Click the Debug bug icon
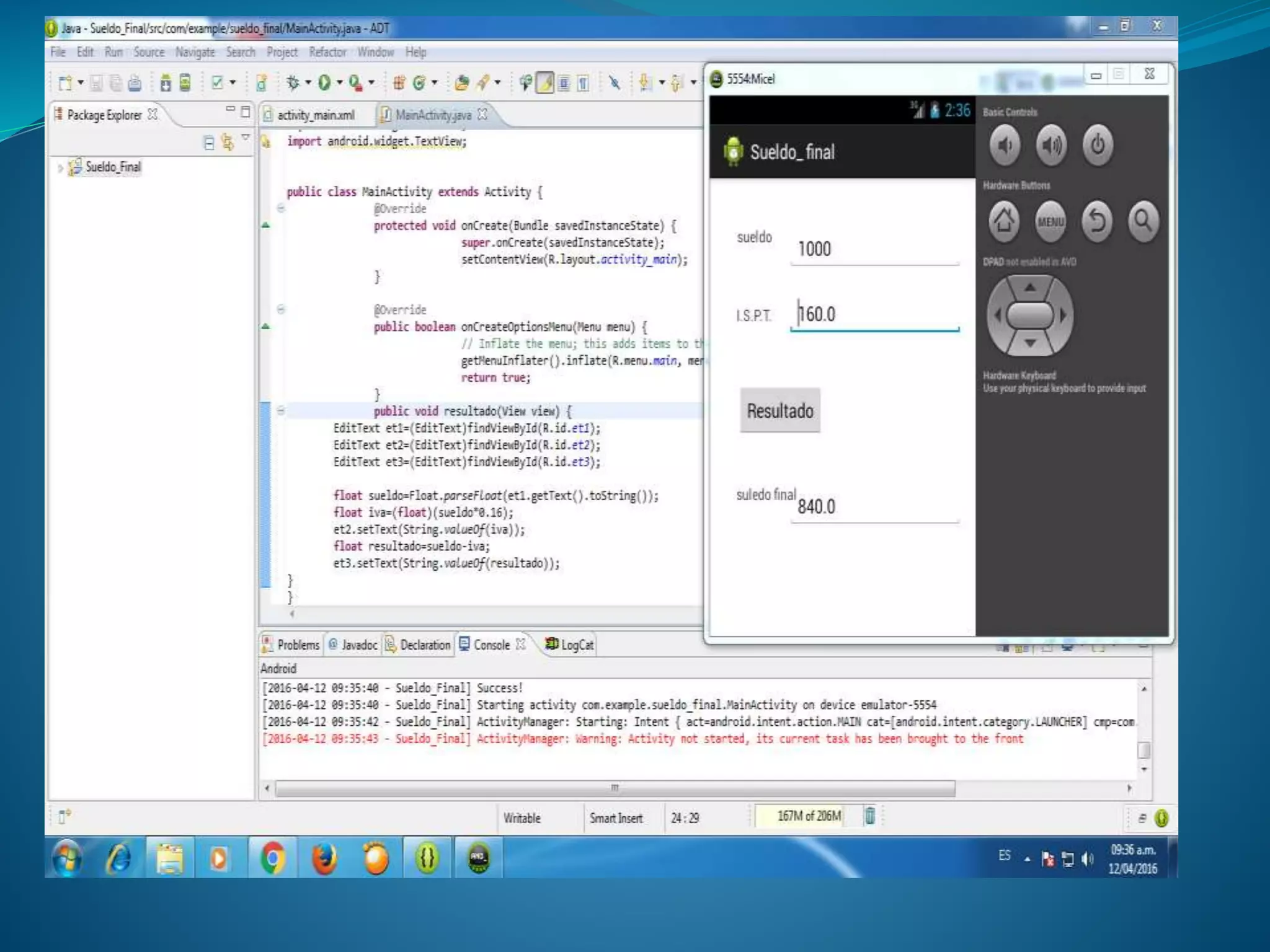The width and height of the screenshot is (1270, 952). click(293, 82)
